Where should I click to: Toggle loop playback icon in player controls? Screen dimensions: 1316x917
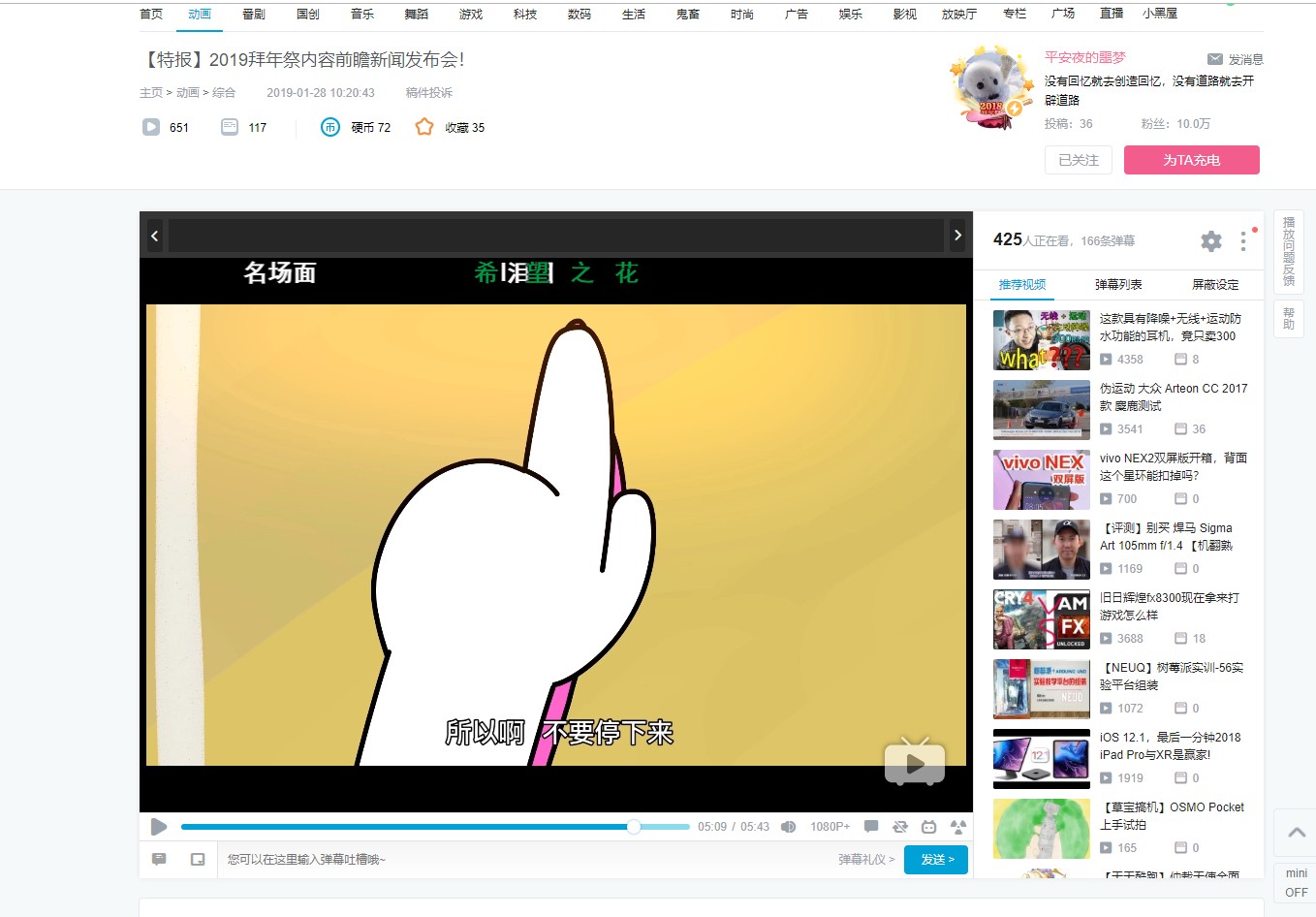[900, 827]
